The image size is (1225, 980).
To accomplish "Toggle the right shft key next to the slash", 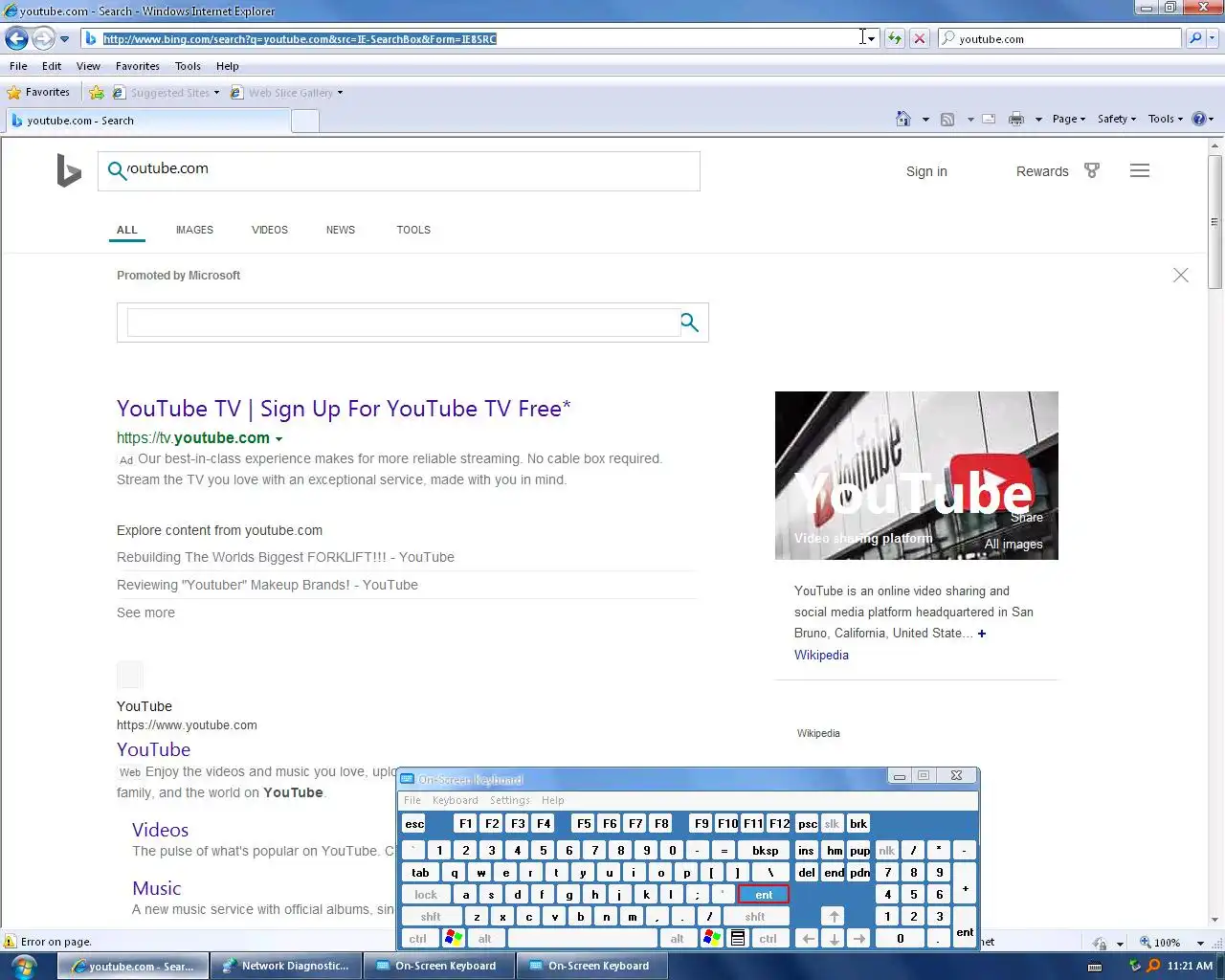I will pos(755,917).
